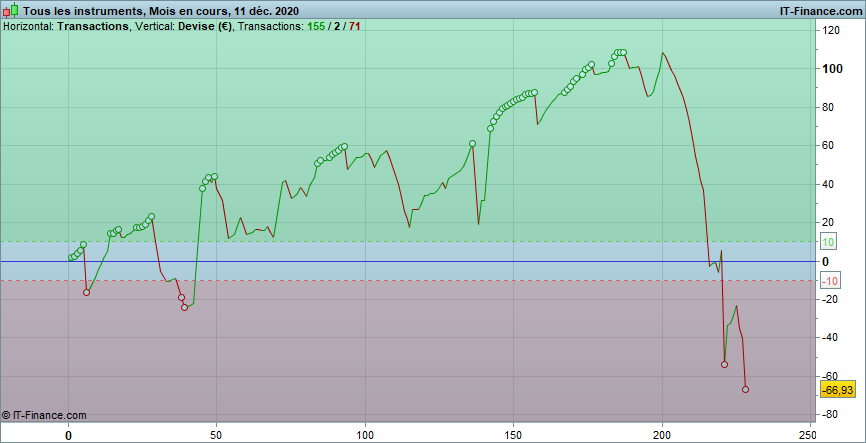Image resolution: width=866 pixels, height=443 pixels.
Task: Click the '-40' vertical axis label
Action: coord(830,338)
